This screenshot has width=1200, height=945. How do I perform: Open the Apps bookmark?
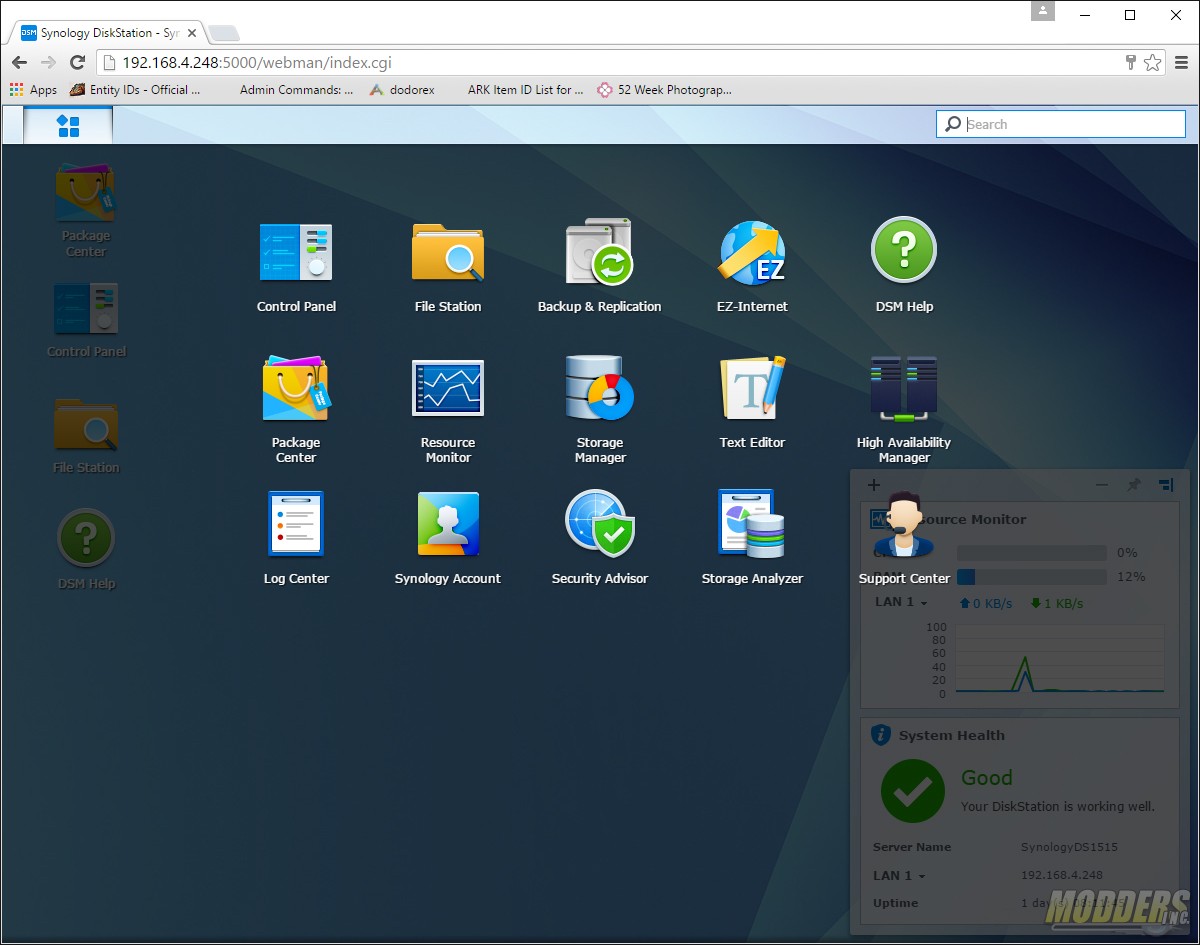pyautogui.click(x=34, y=89)
